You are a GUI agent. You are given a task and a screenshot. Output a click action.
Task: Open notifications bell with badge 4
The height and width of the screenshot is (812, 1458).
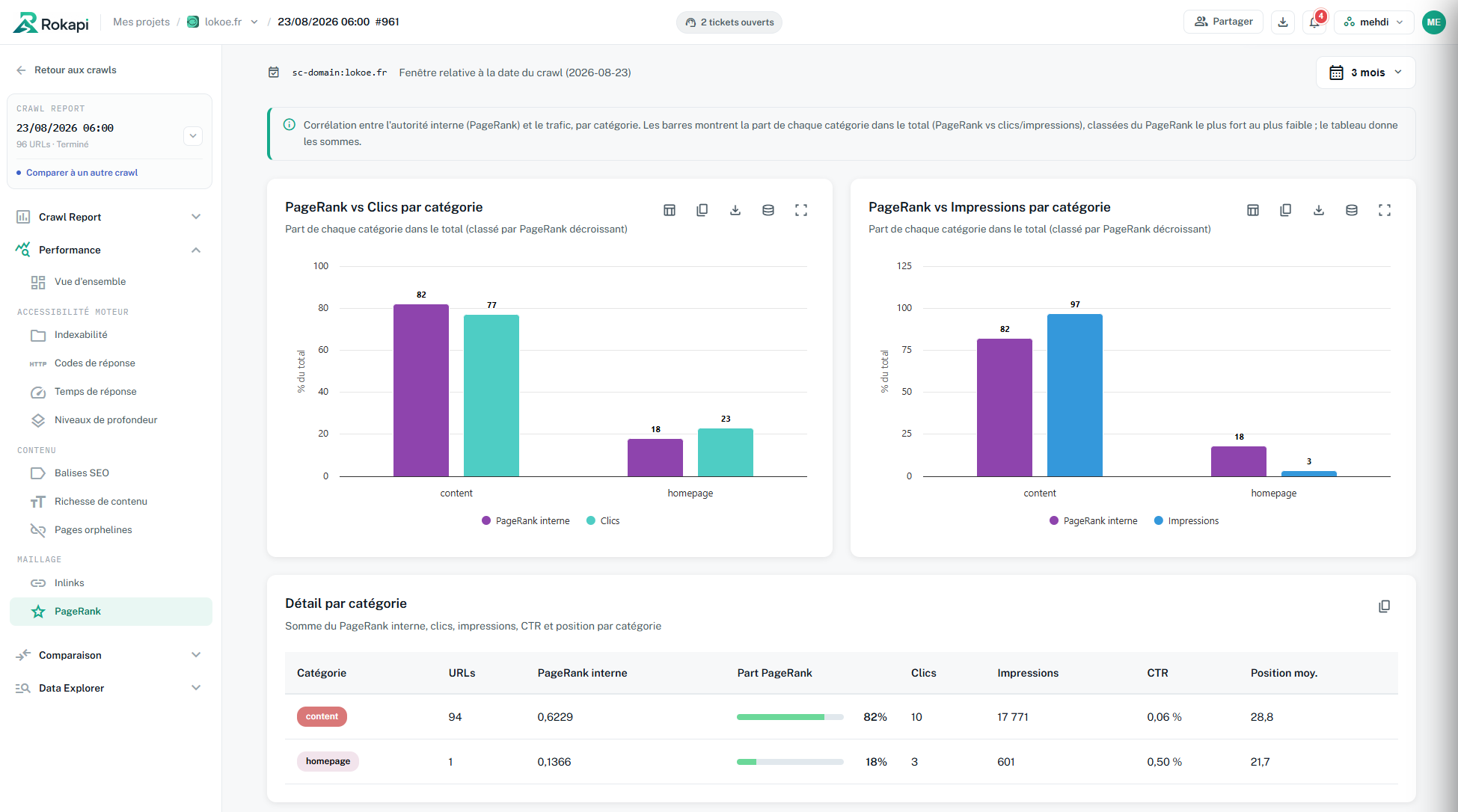[1315, 22]
